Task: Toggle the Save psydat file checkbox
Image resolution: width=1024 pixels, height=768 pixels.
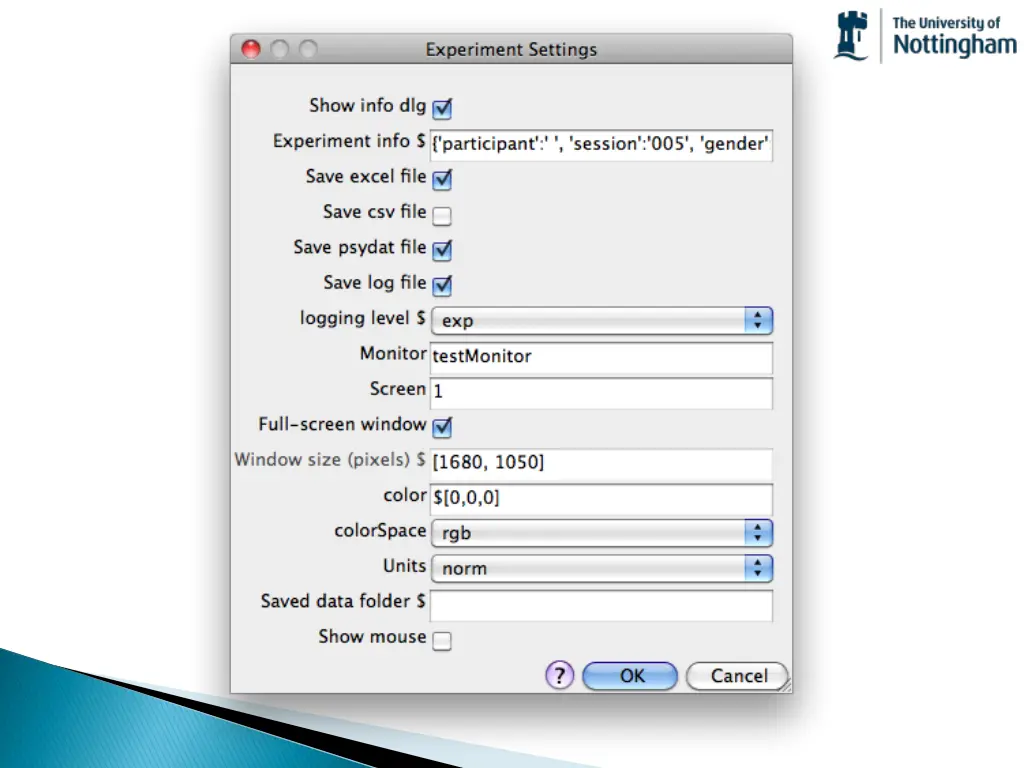Action: [x=442, y=249]
